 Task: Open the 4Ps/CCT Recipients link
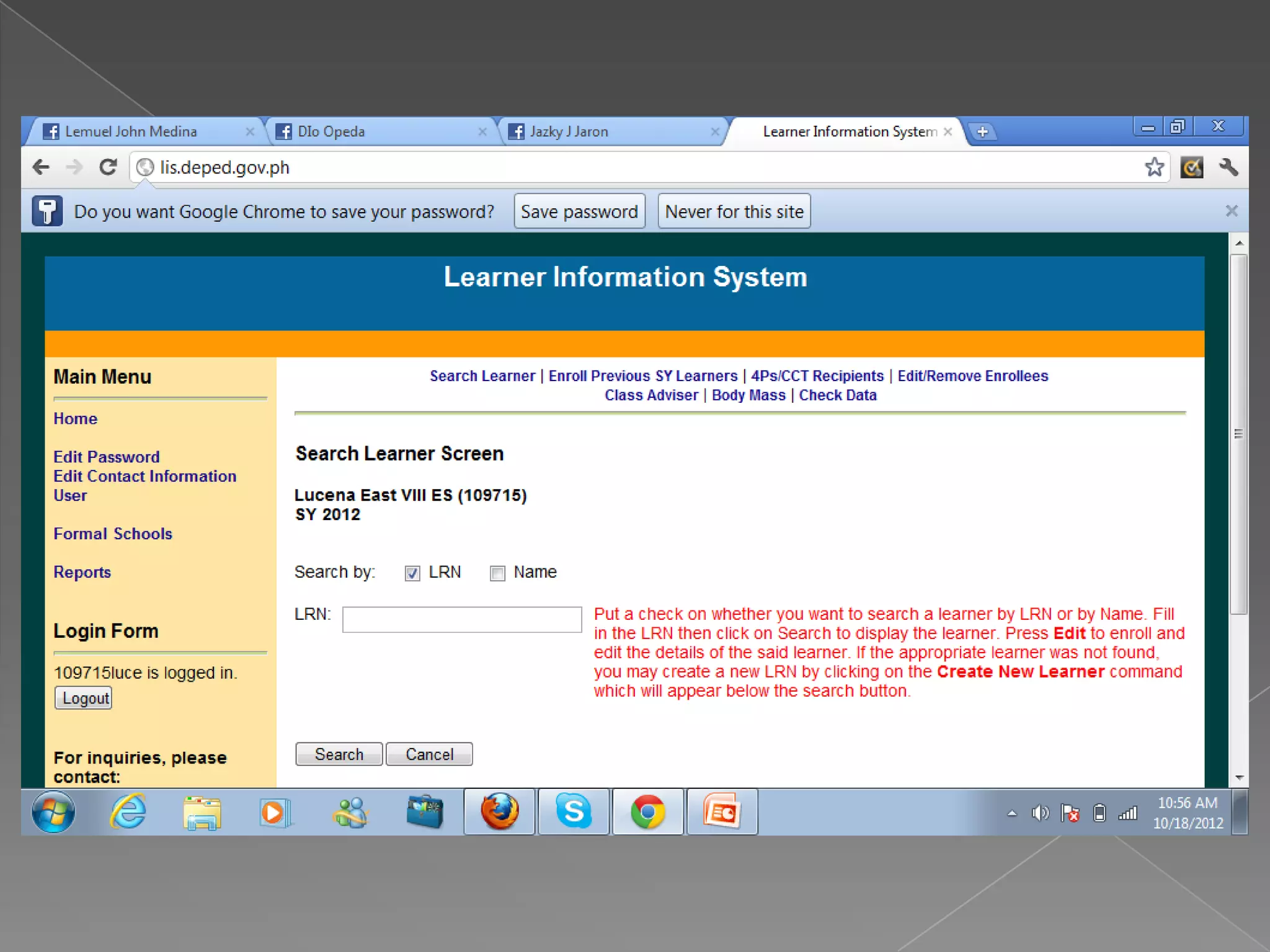pos(817,376)
